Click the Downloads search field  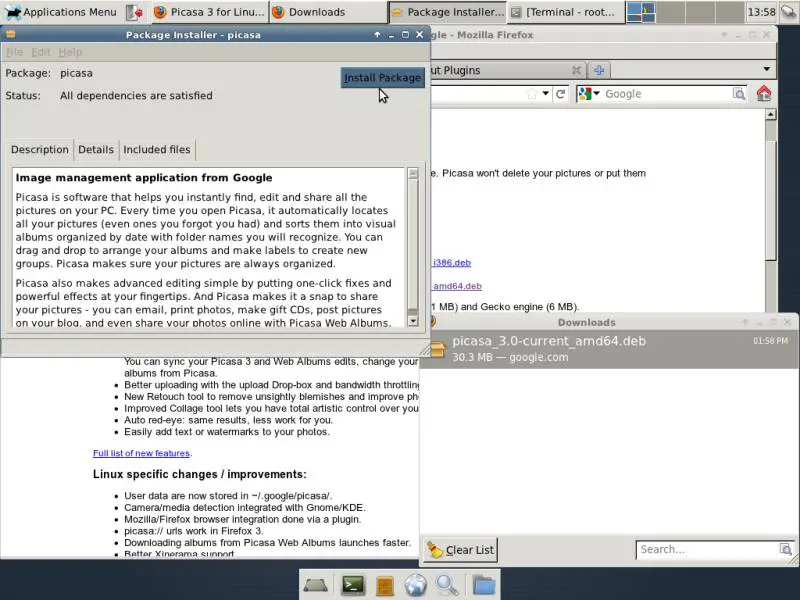point(708,549)
